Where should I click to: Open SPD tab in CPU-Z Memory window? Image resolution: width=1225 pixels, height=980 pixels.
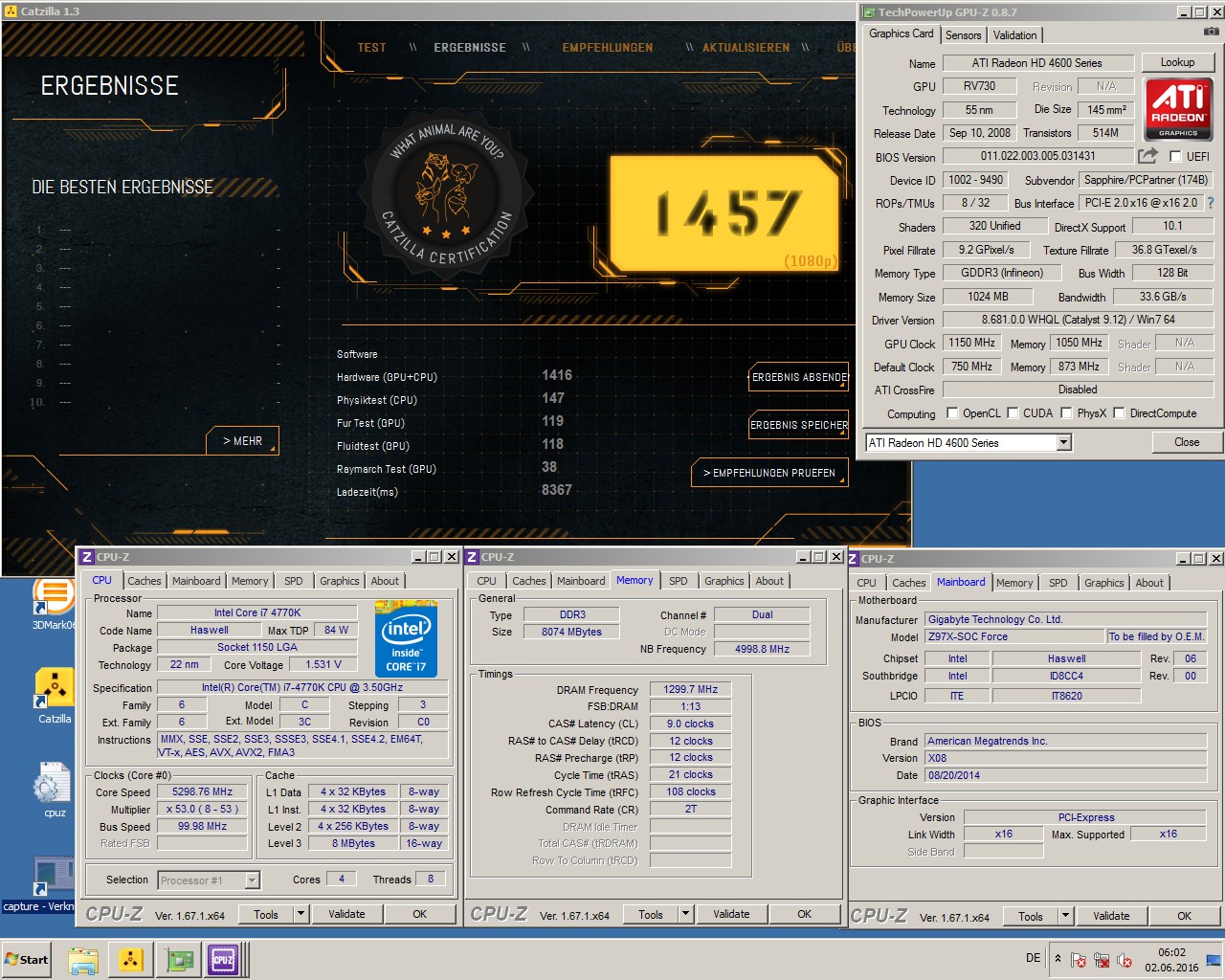[679, 581]
